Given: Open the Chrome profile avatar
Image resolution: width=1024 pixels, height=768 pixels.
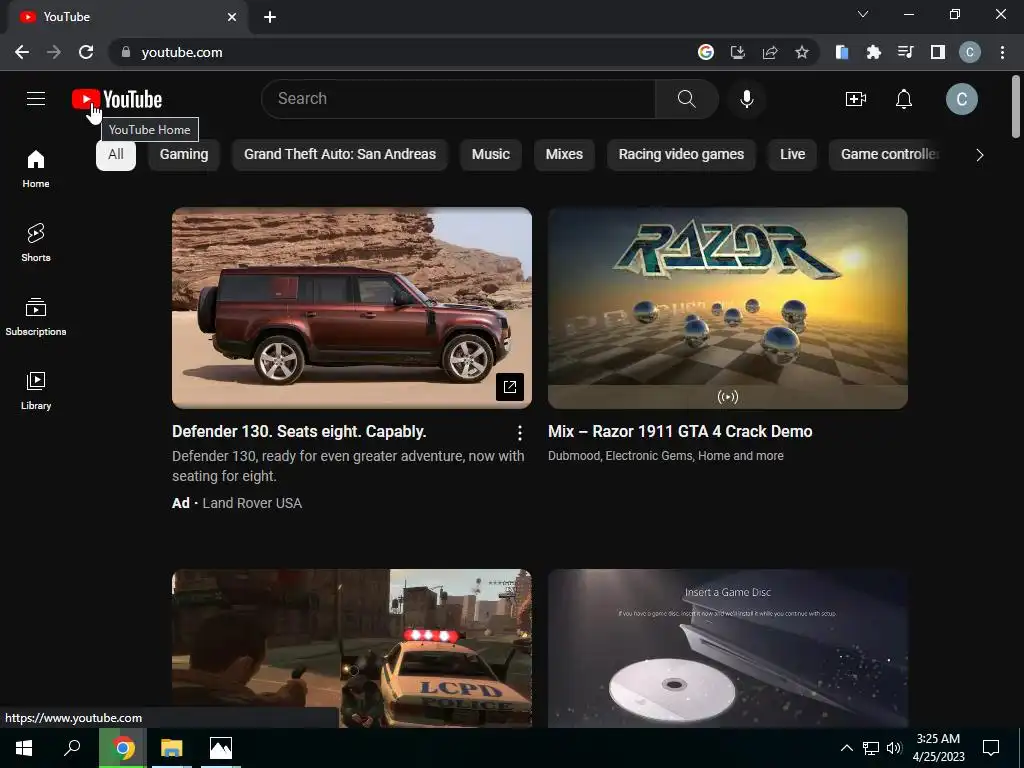Looking at the screenshot, I should tap(970, 52).
